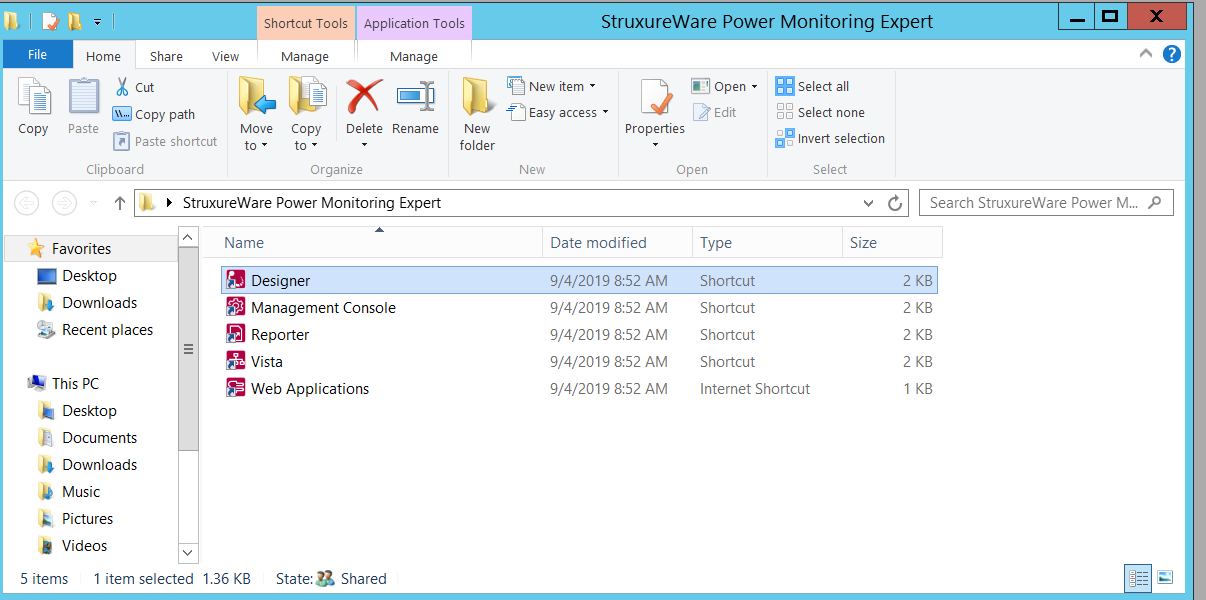Click the Back navigation arrow

[27, 203]
